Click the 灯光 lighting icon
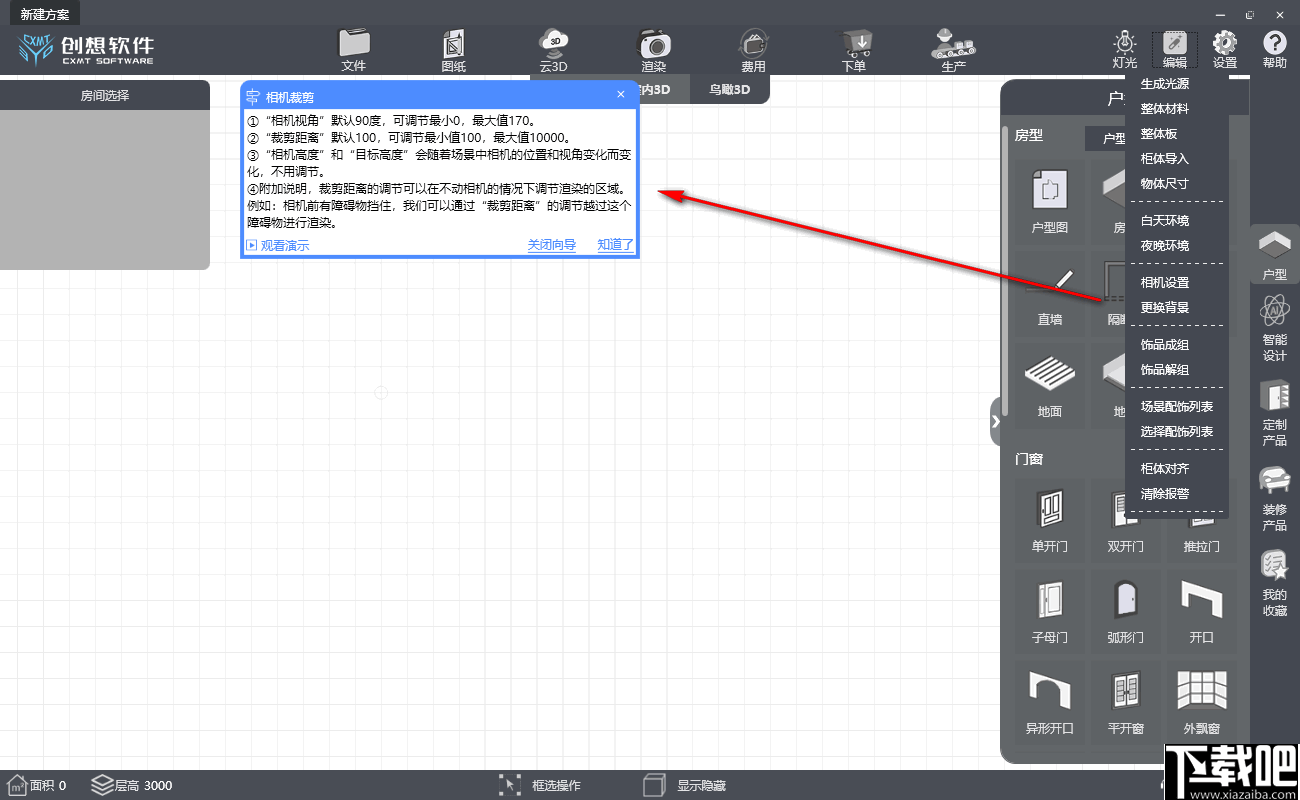 [1125, 50]
